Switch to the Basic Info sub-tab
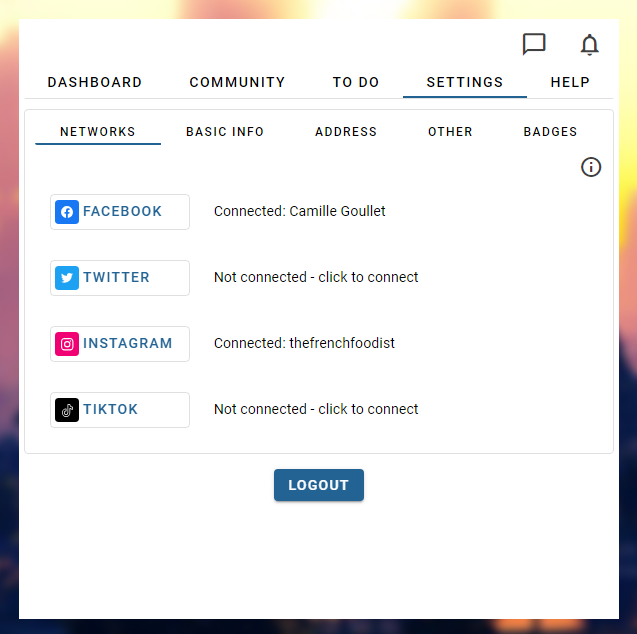Image resolution: width=637 pixels, height=634 pixels. click(x=225, y=132)
